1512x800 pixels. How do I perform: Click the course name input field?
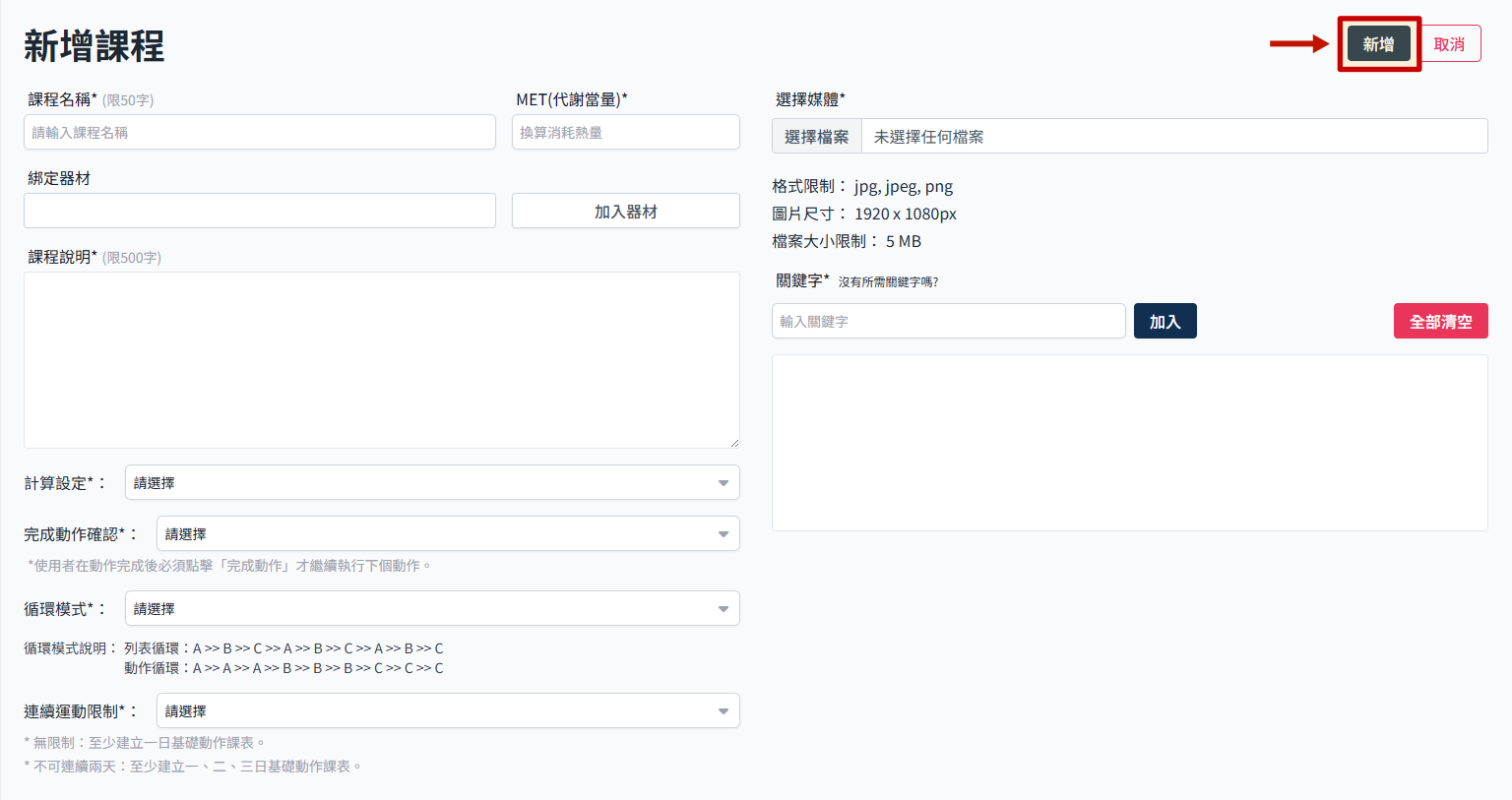point(259,132)
